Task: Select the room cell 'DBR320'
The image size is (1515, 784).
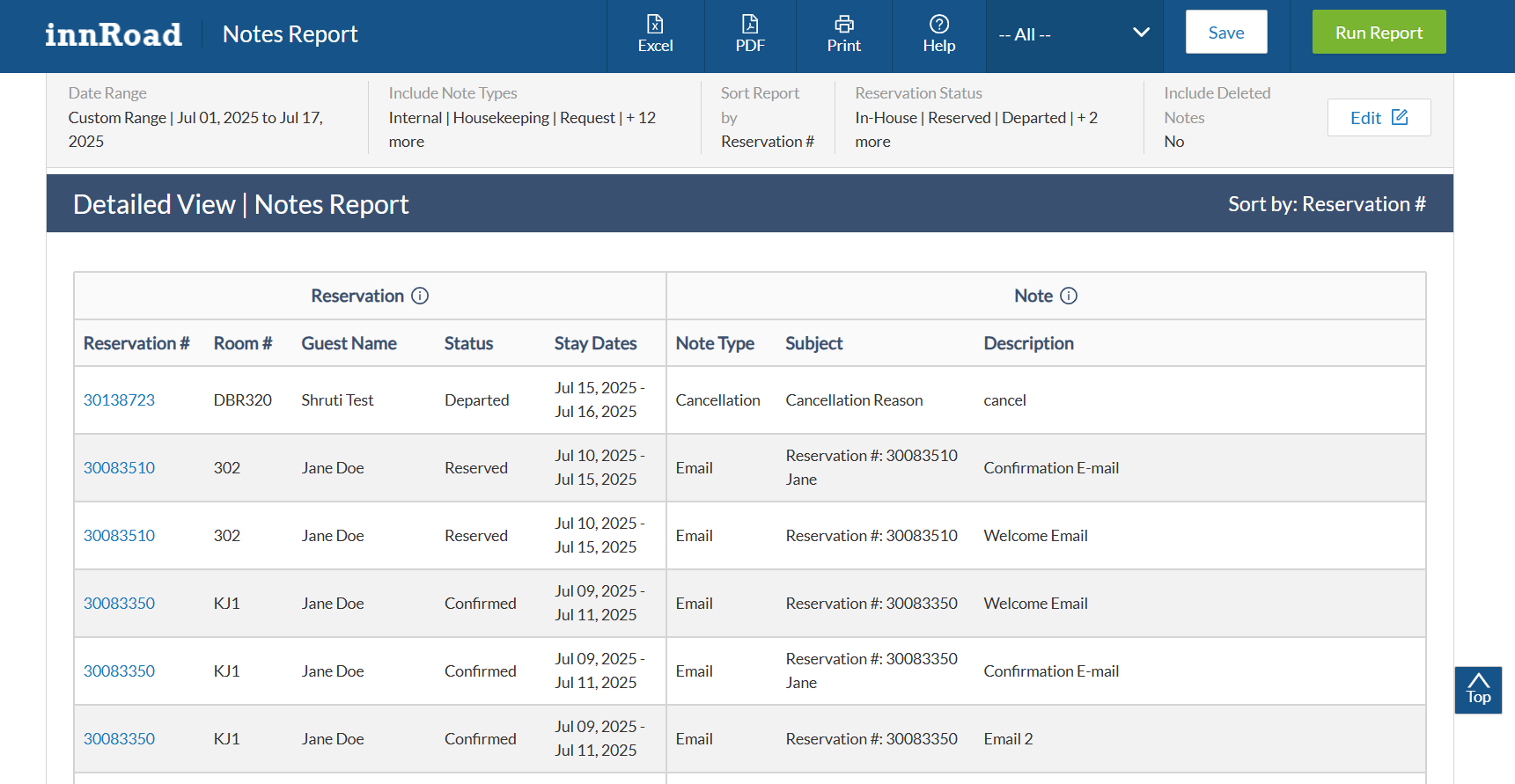Action: click(243, 400)
